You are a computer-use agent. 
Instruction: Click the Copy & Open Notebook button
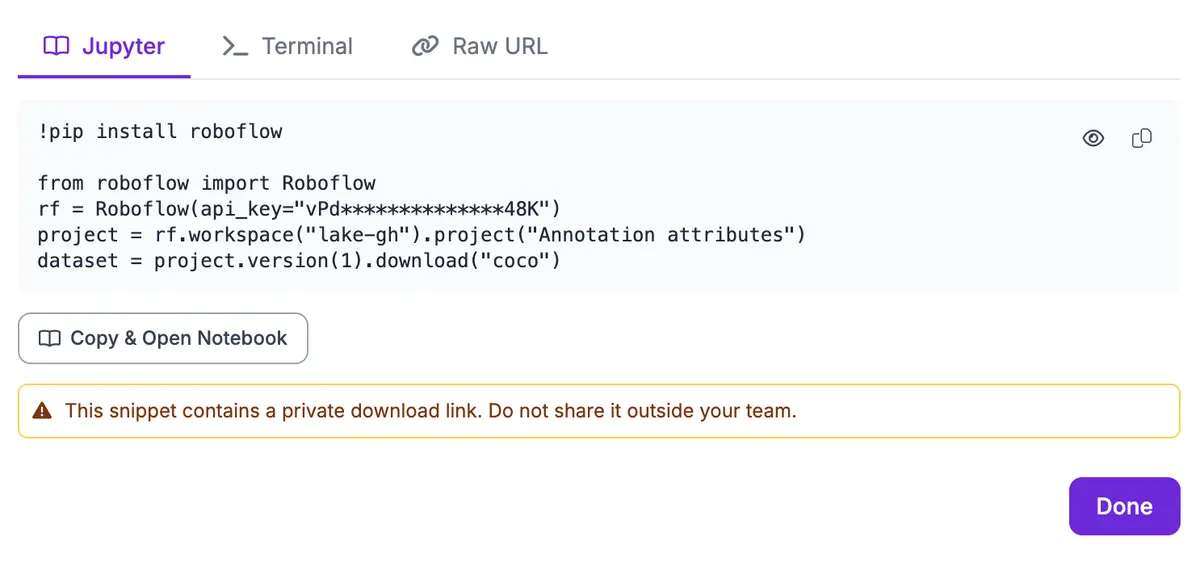click(x=163, y=338)
